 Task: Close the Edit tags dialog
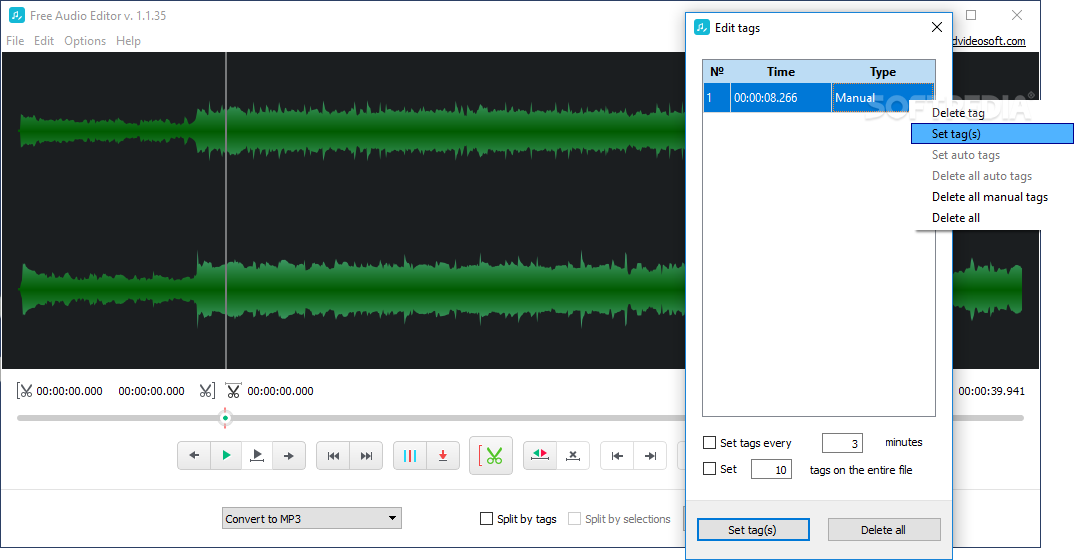pos(937,27)
